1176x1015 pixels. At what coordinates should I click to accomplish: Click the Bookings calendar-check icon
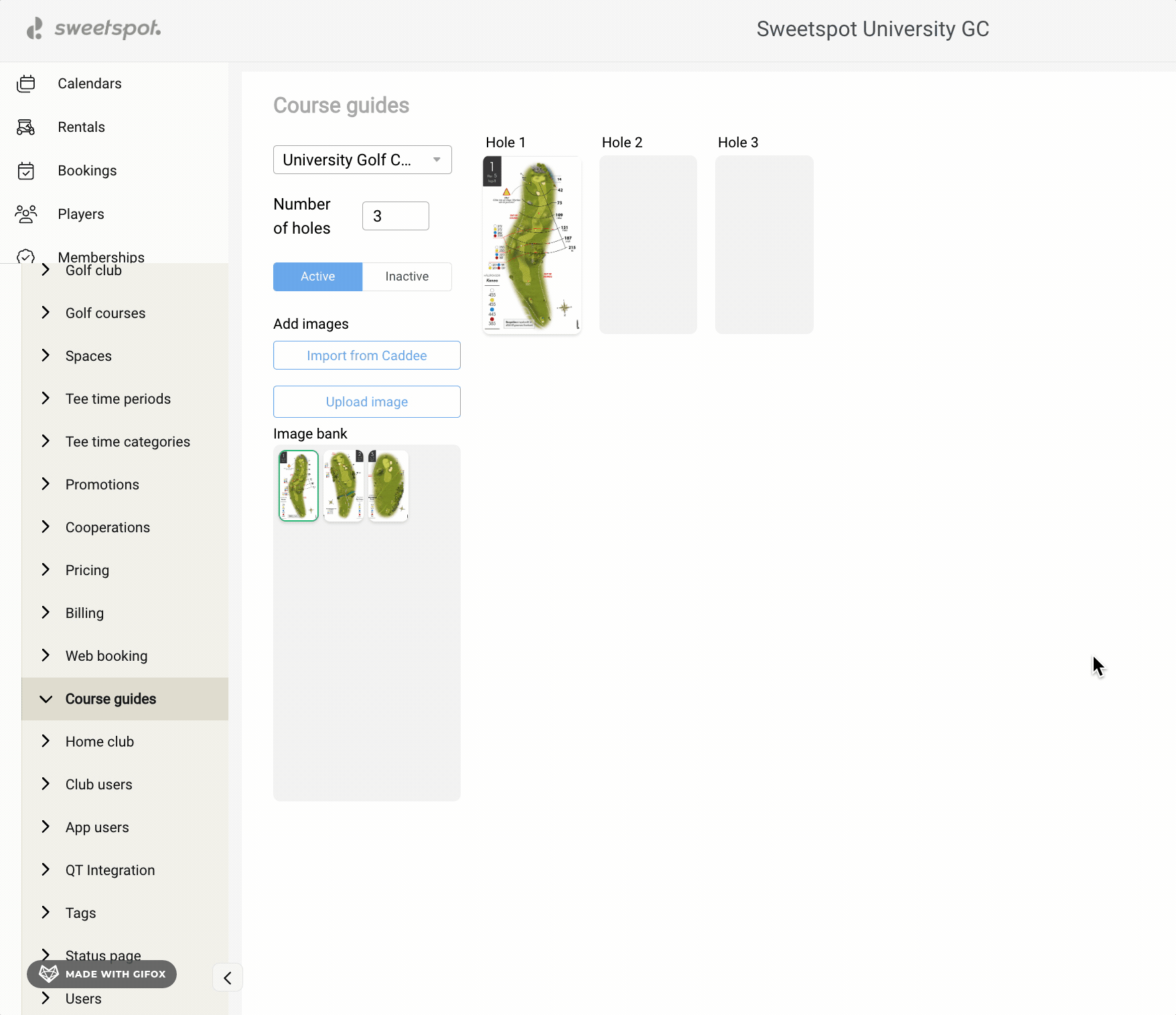26,171
